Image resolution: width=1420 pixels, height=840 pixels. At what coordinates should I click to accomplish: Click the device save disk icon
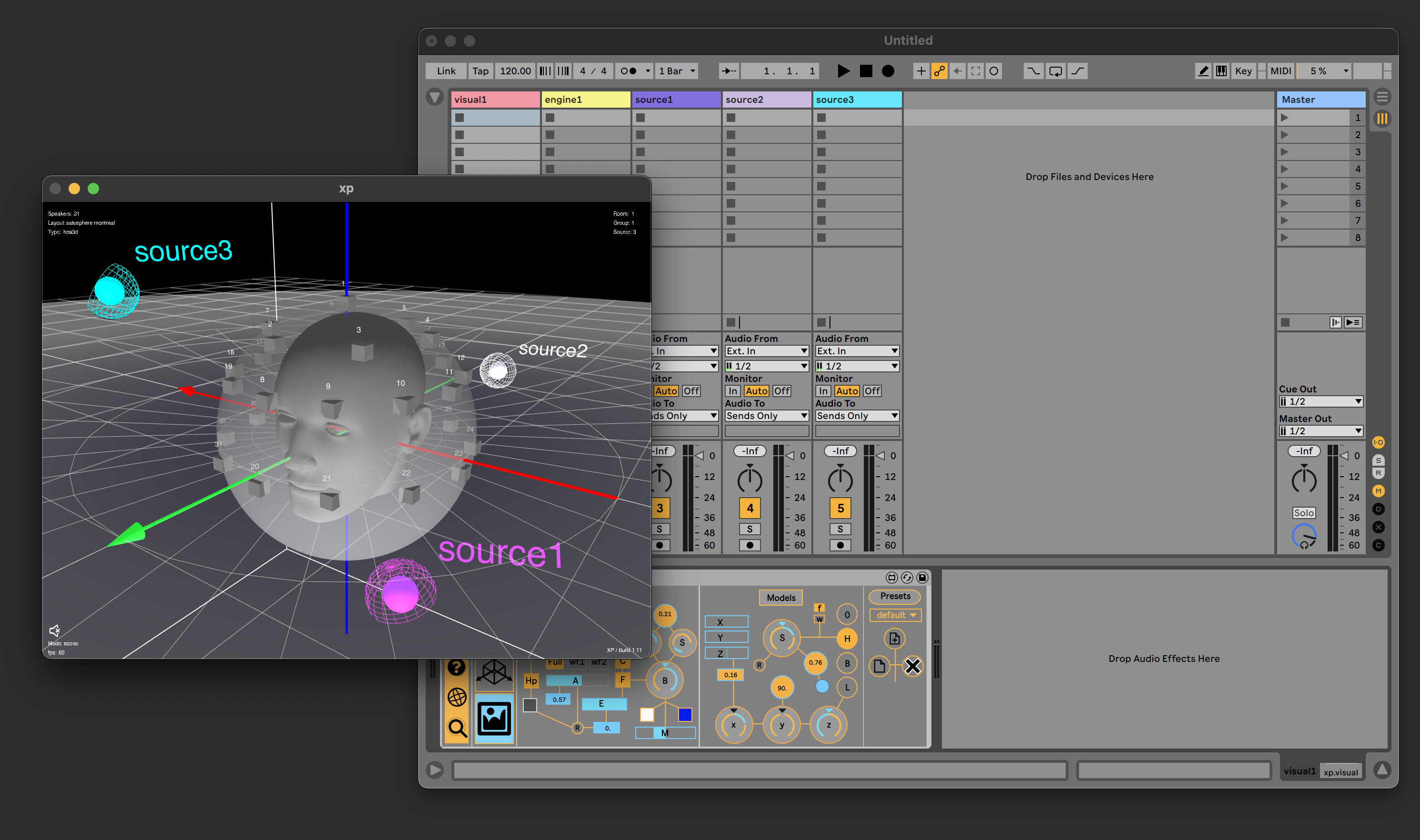tap(922, 577)
